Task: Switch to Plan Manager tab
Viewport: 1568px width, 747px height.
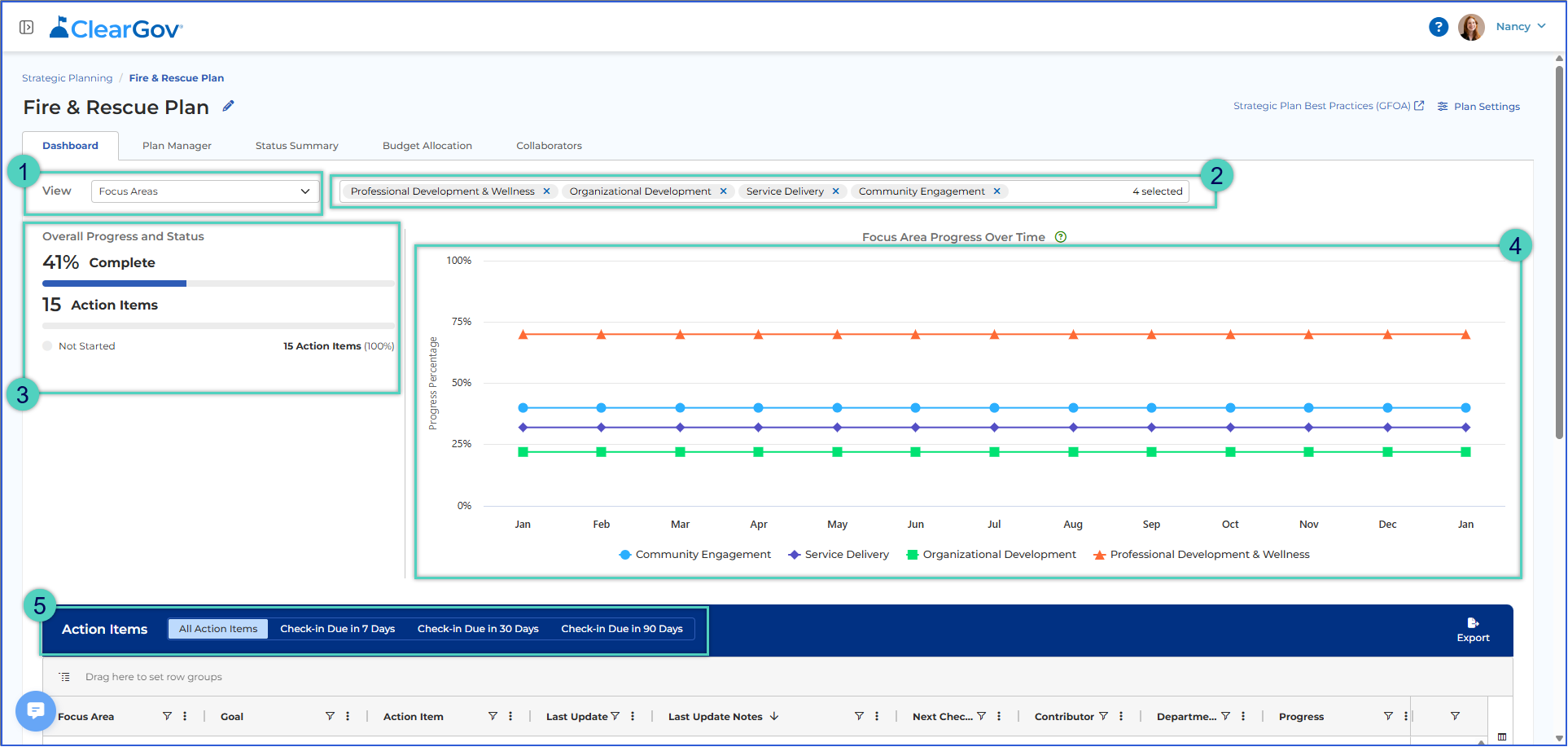Action: 177,146
